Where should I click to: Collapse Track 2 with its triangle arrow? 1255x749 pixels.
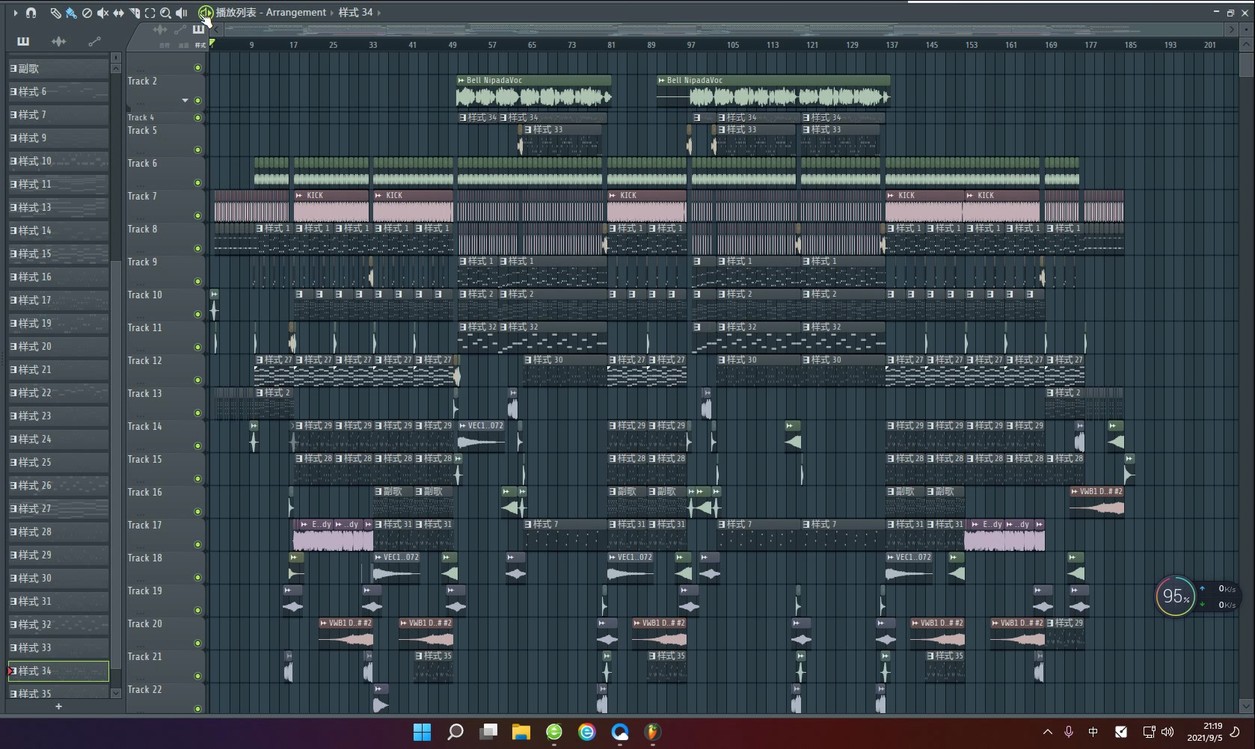(185, 100)
